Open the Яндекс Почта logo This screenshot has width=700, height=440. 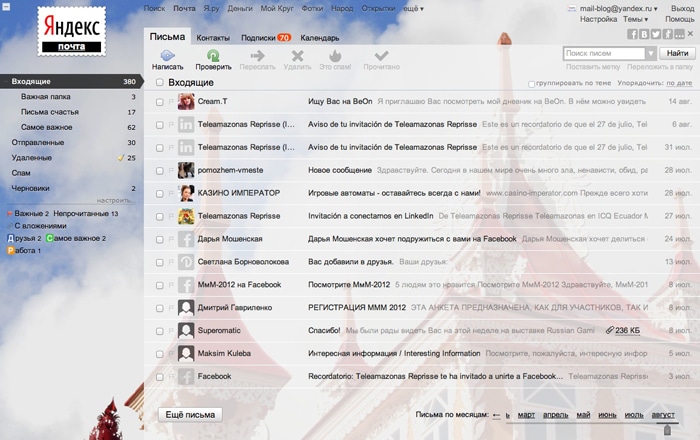coord(71,31)
